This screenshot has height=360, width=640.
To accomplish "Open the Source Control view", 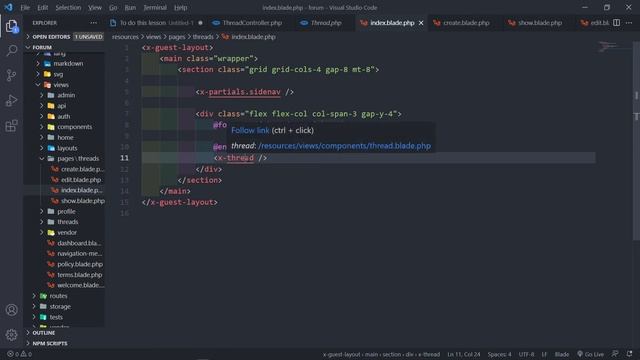I will (x=11, y=76).
